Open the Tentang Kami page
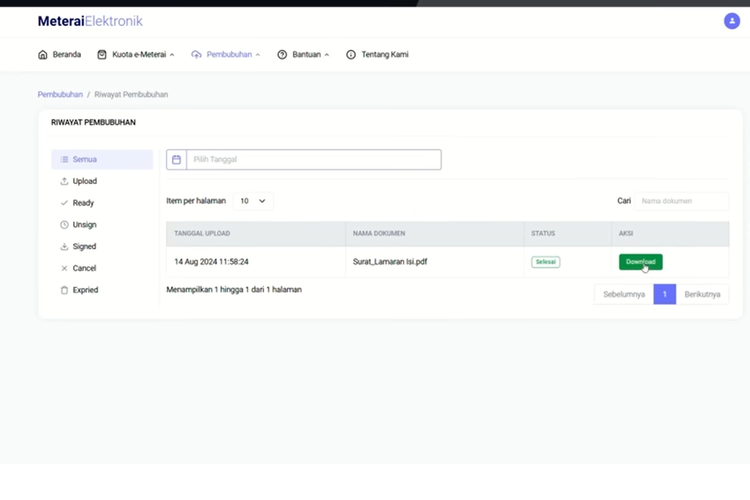 click(377, 54)
